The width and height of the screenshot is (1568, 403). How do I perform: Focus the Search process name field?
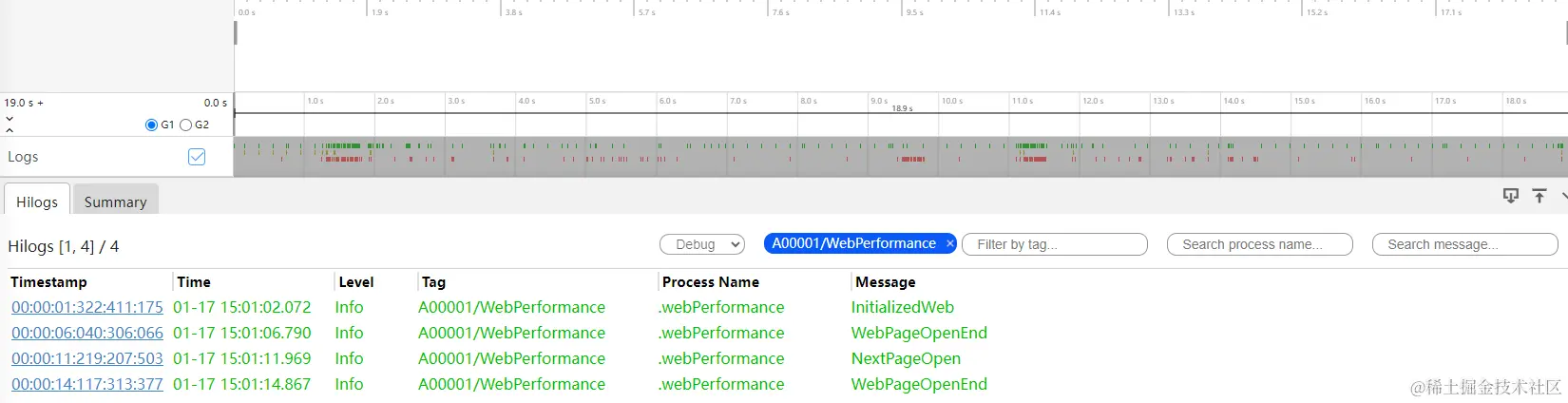point(1260,244)
